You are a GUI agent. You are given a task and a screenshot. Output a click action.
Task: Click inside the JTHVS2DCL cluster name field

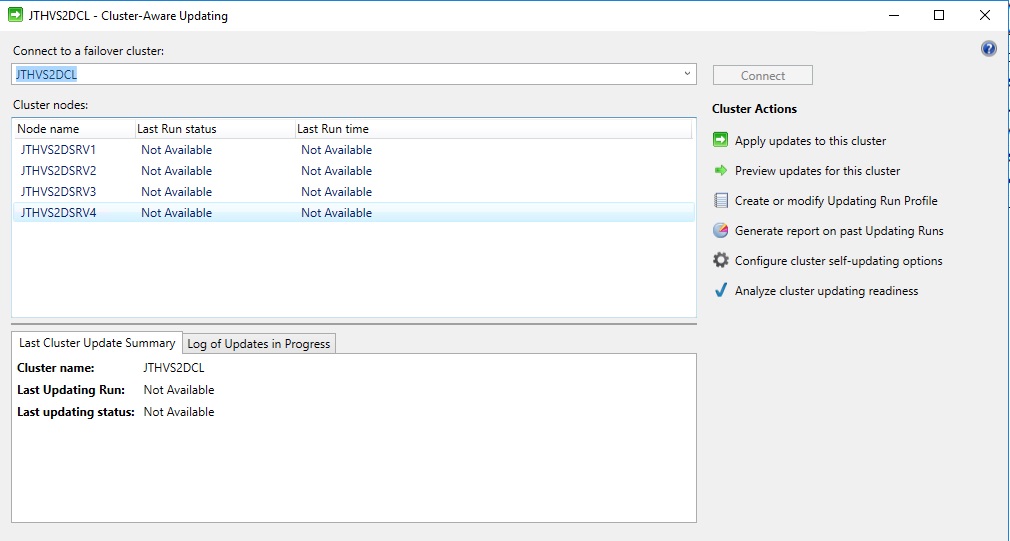click(346, 74)
